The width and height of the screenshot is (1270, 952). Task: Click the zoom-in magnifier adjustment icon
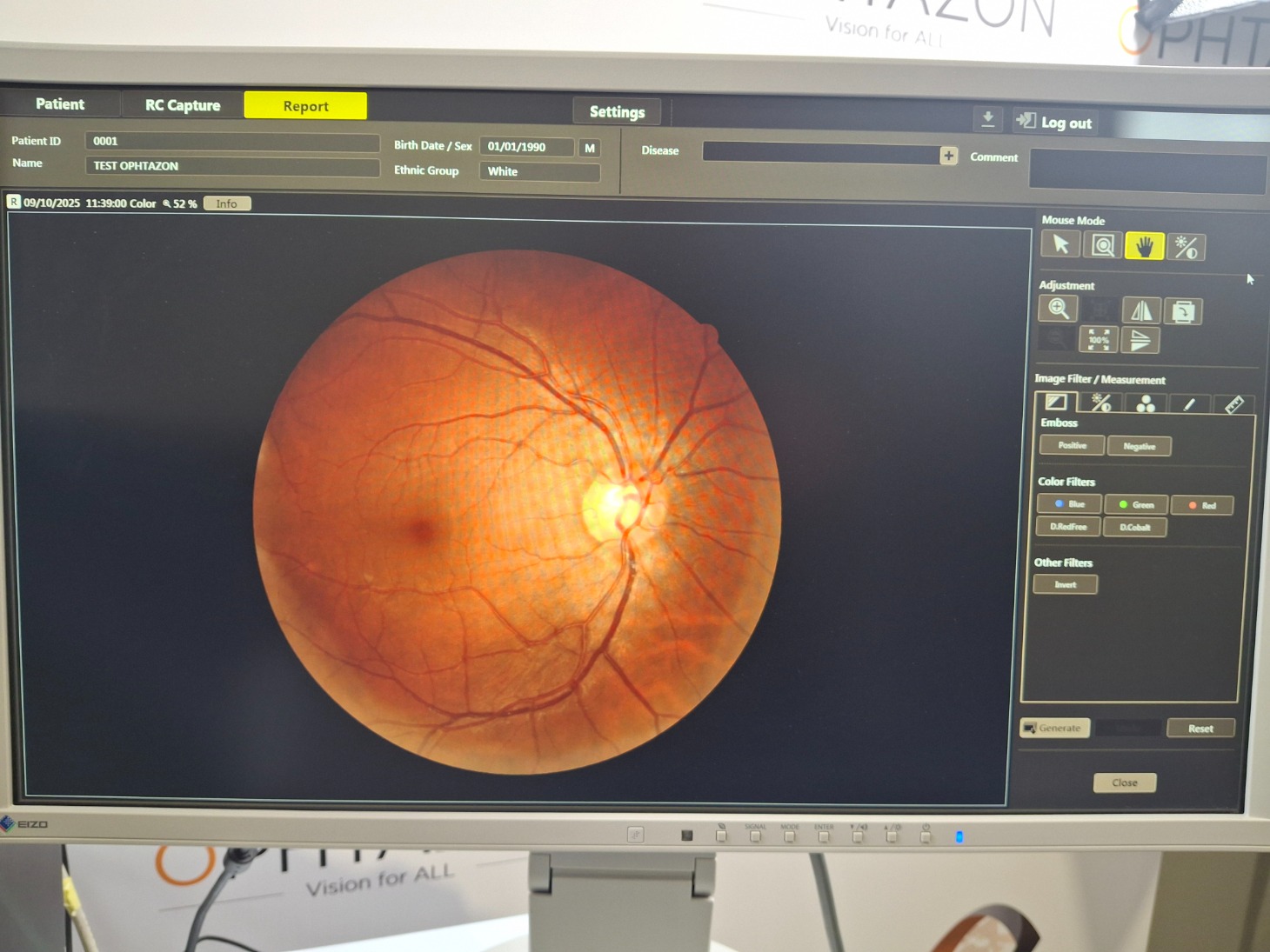tap(1058, 308)
